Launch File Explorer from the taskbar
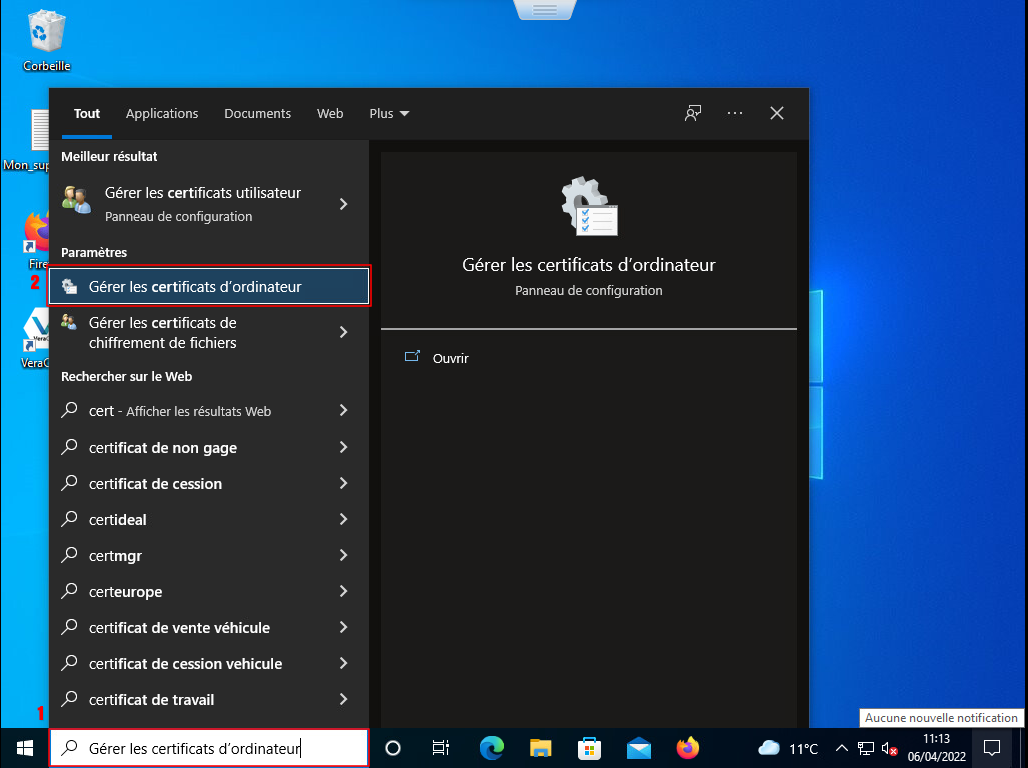Image resolution: width=1028 pixels, height=768 pixels. click(540, 747)
